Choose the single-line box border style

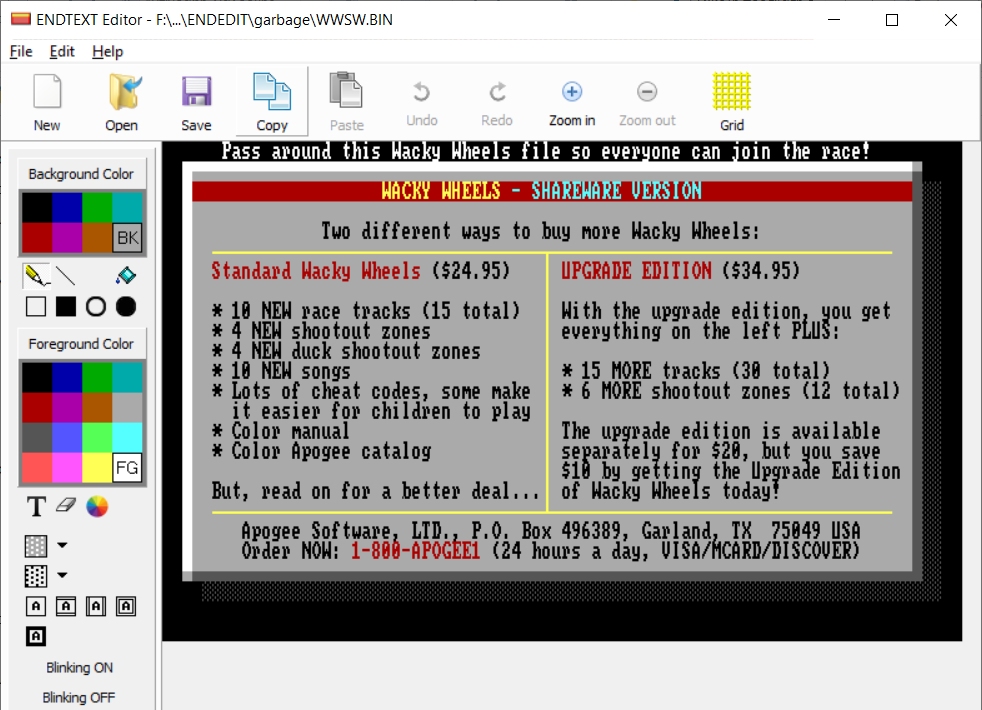click(36, 606)
